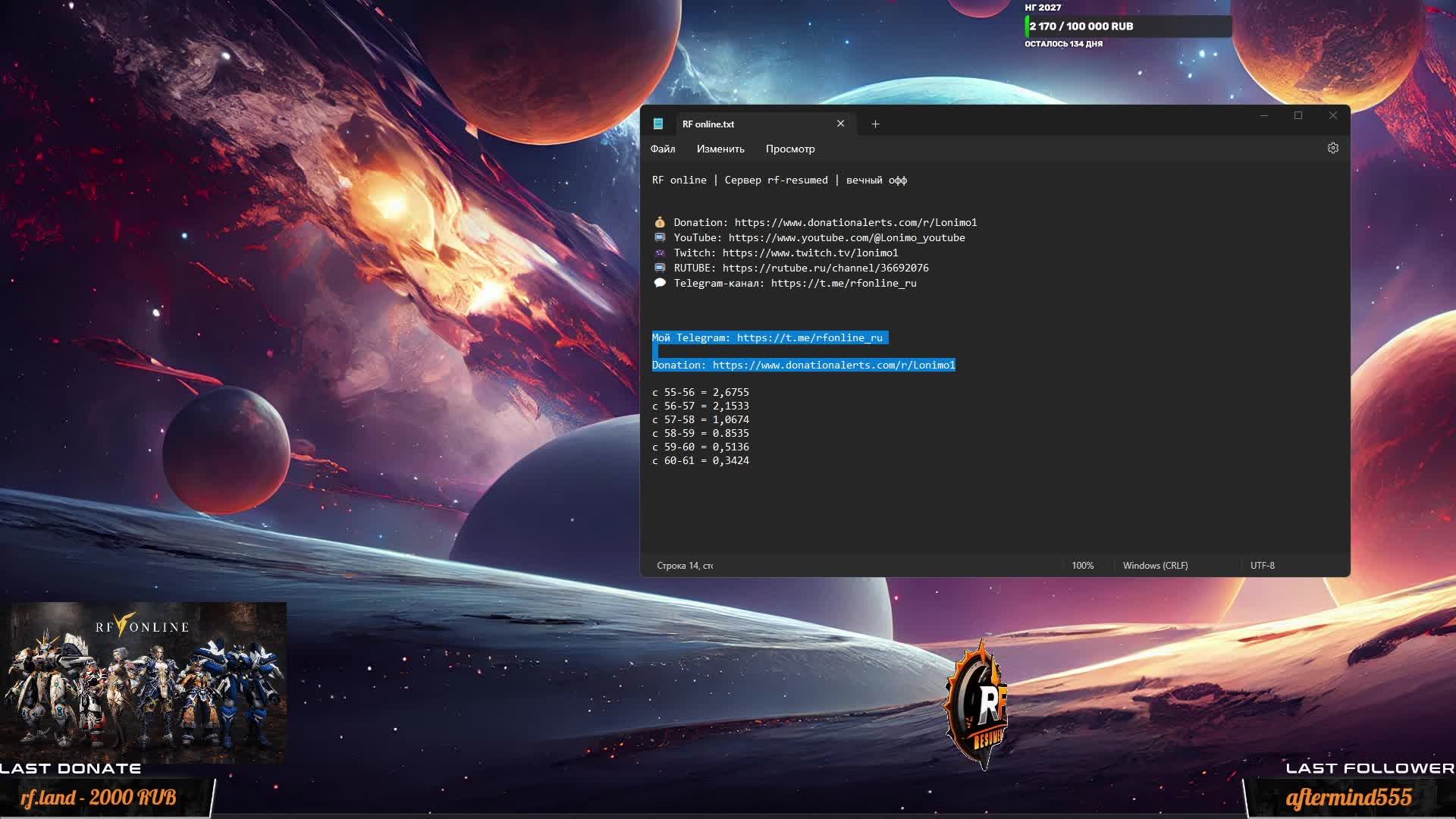
Task: Click the donation goal progress bar 2 170 / 100 000 RUB
Action: [1128, 27]
